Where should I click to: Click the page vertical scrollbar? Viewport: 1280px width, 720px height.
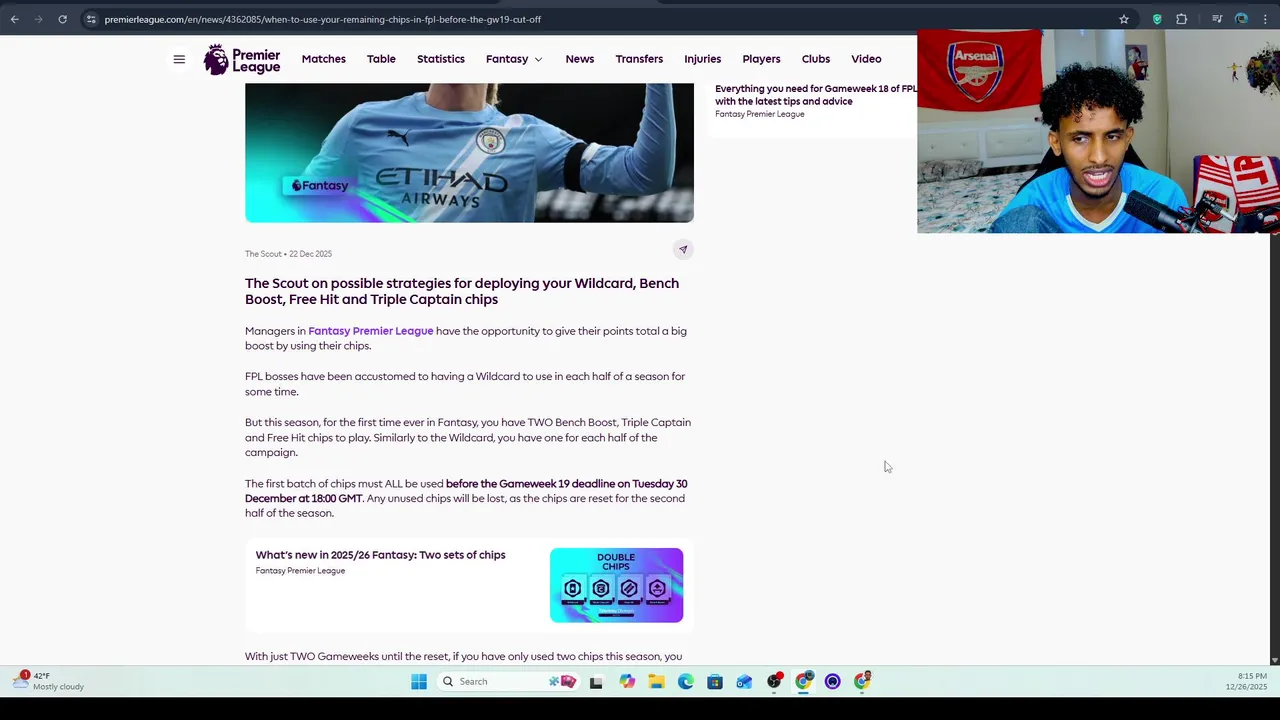point(1274,447)
